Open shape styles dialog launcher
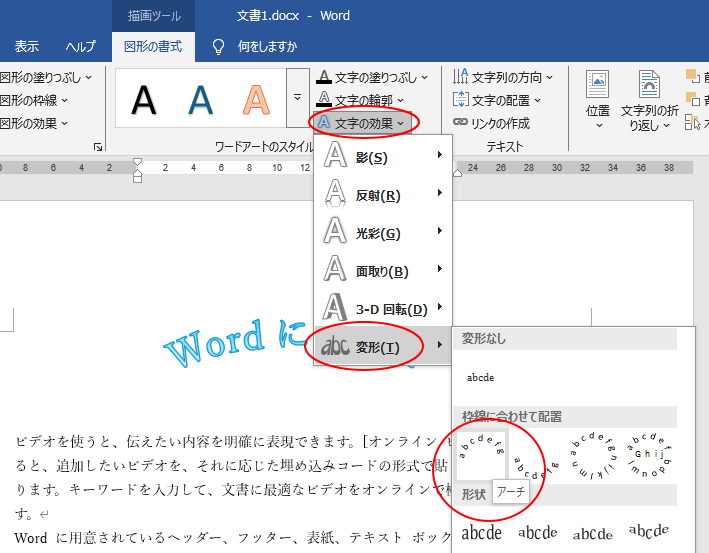The height and width of the screenshot is (553, 709). tap(98, 147)
